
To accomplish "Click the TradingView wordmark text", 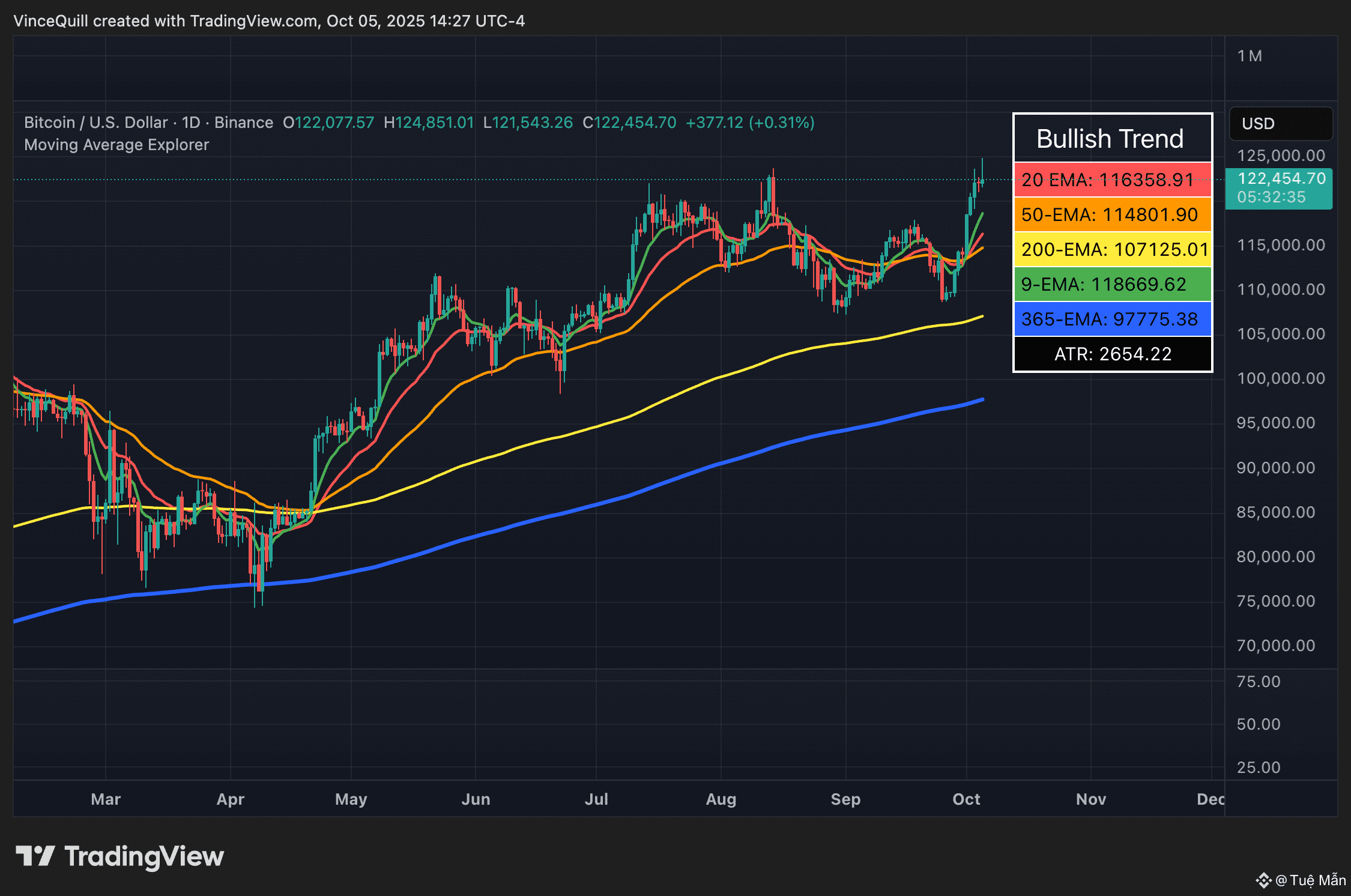I will (x=144, y=856).
